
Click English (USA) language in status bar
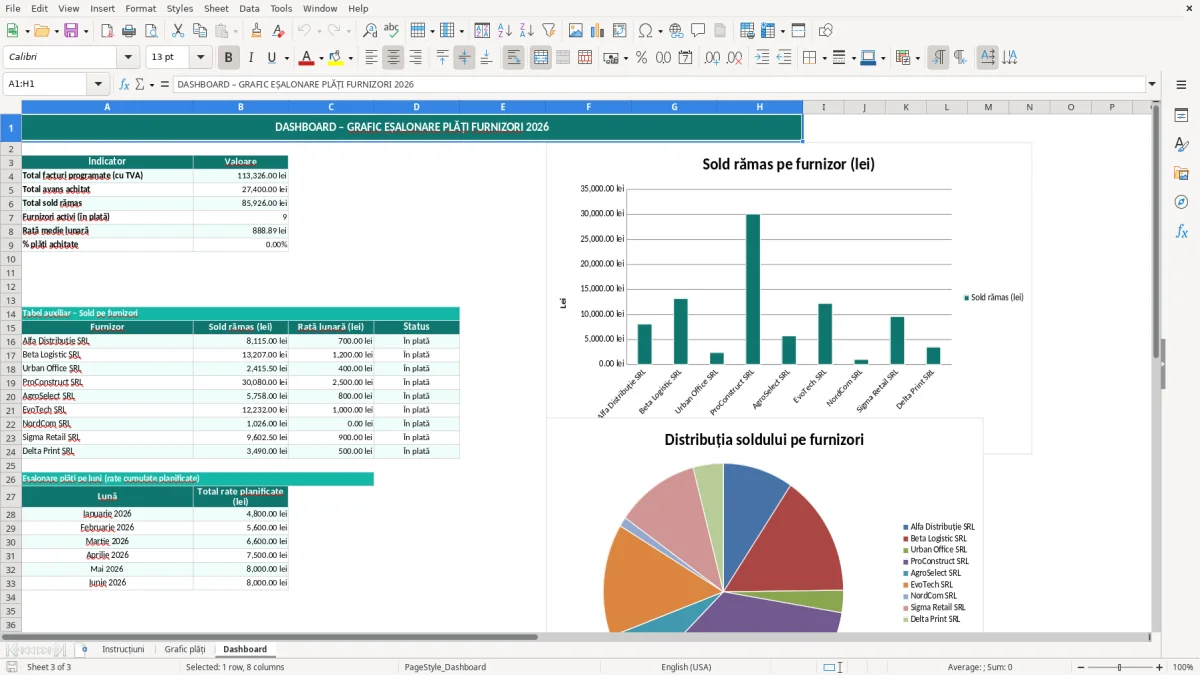coord(686,667)
